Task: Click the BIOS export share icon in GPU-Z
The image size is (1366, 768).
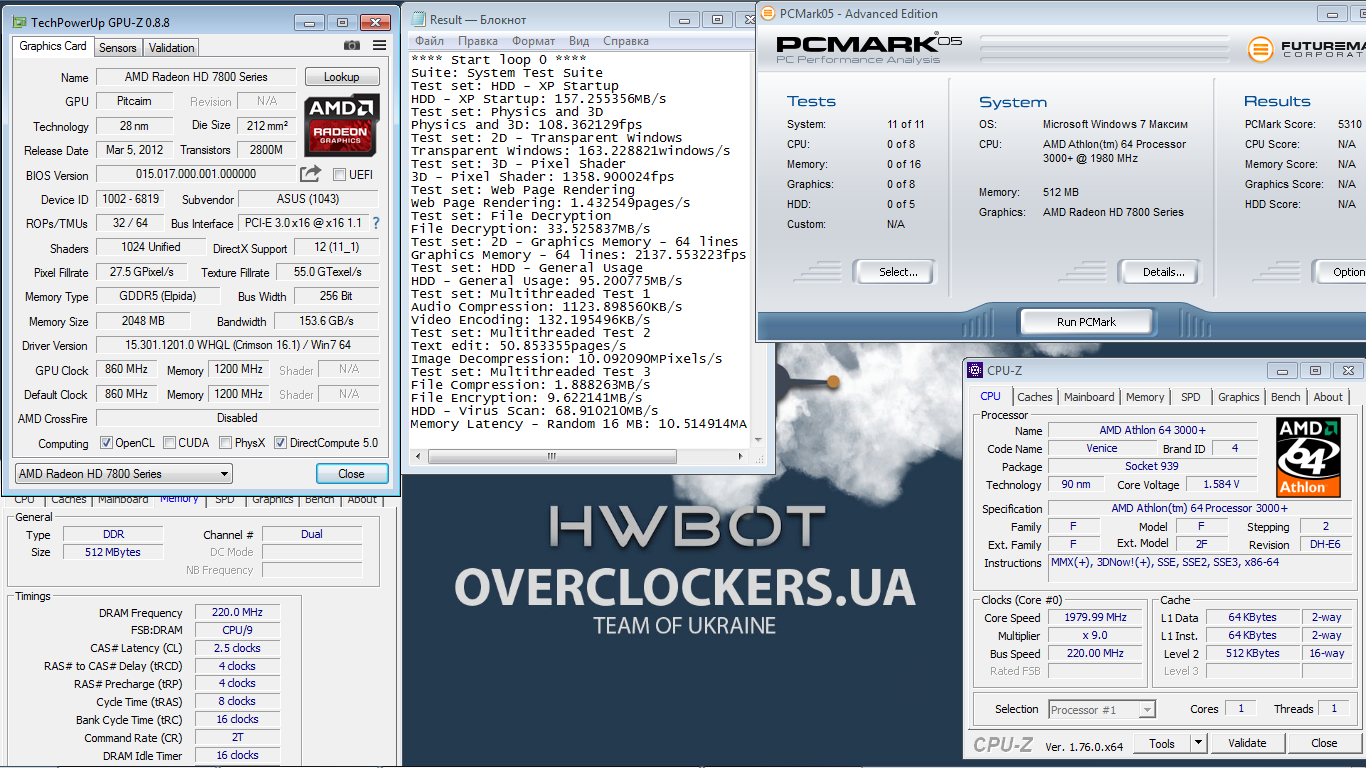Action: pos(311,174)
